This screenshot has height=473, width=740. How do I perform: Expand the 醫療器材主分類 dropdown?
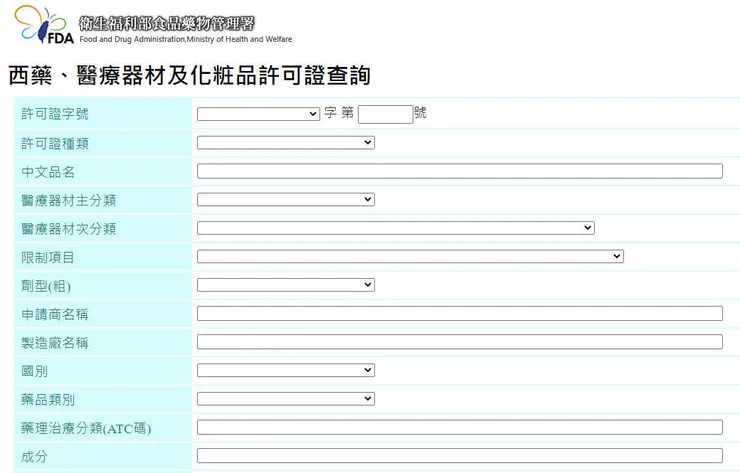click(x=286, y=200)
